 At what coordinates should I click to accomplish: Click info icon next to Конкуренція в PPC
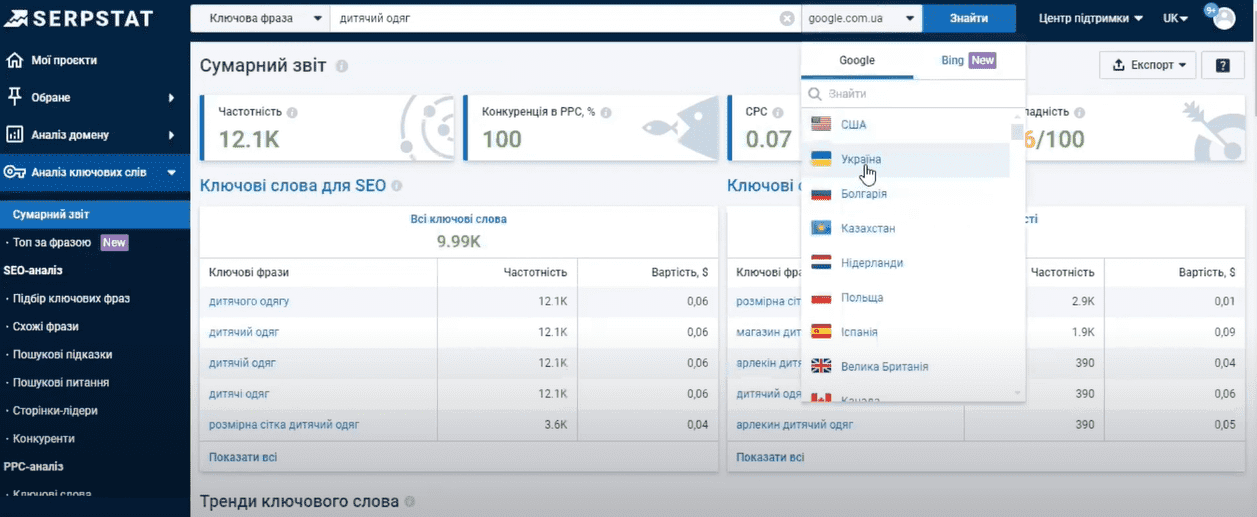tap(606, 113)
